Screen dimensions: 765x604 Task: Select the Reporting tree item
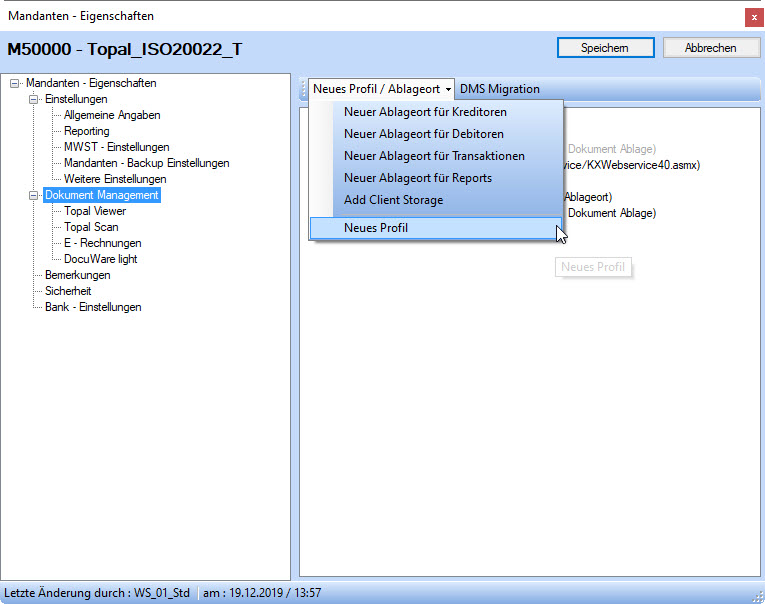(x=87, y=132)
